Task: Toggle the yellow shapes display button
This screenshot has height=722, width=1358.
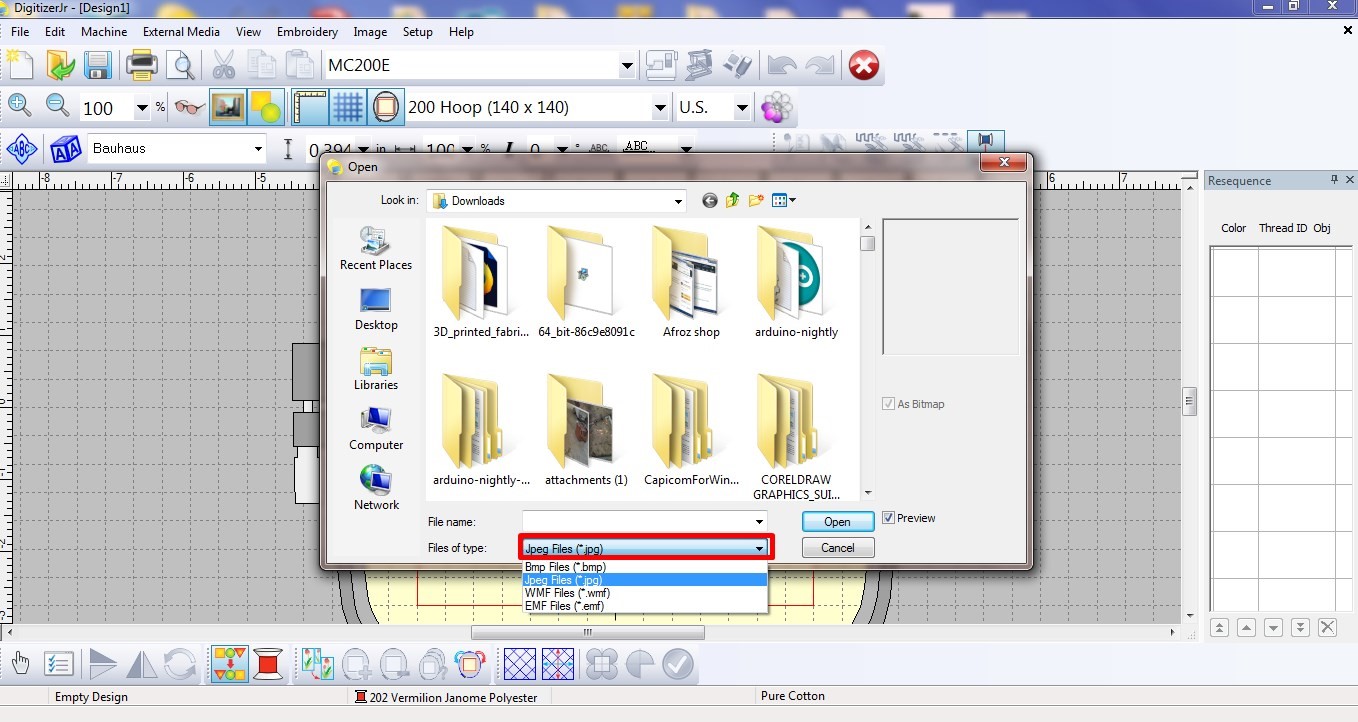Action: click(x=266, y=107)
